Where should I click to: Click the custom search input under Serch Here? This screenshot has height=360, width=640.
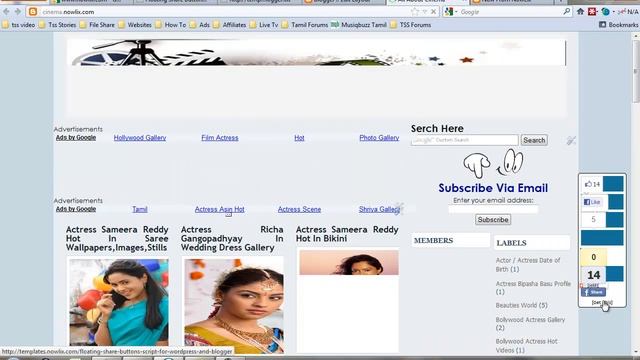click(x=464, y=140)
